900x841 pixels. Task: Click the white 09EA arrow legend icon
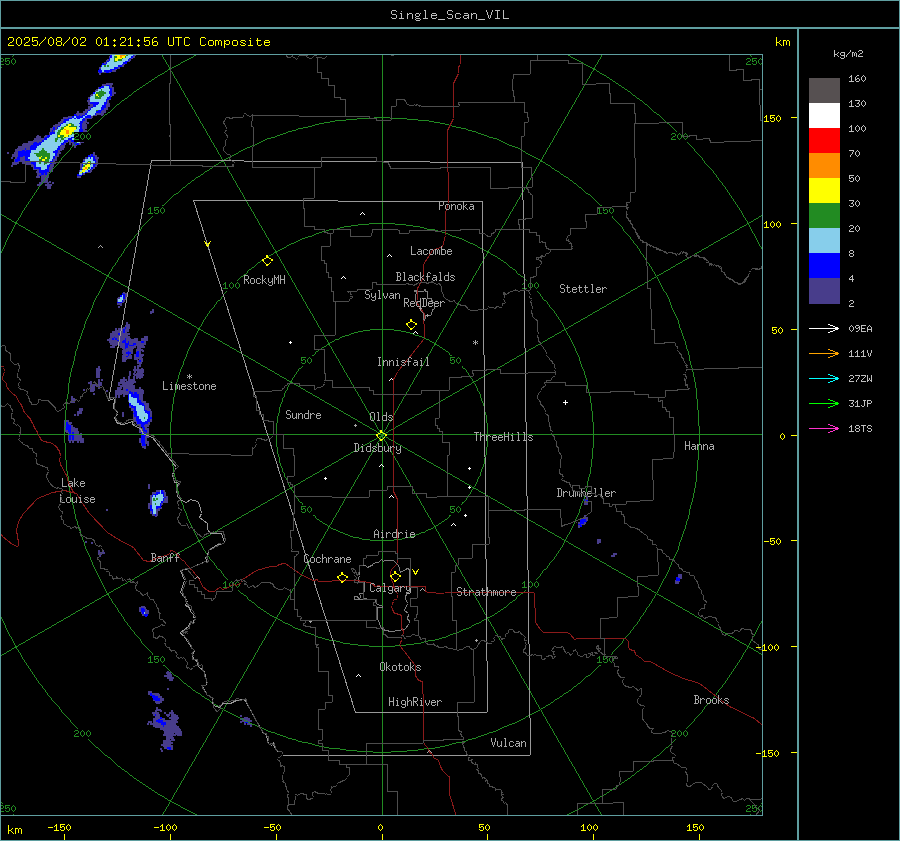[x=824, y=328]
